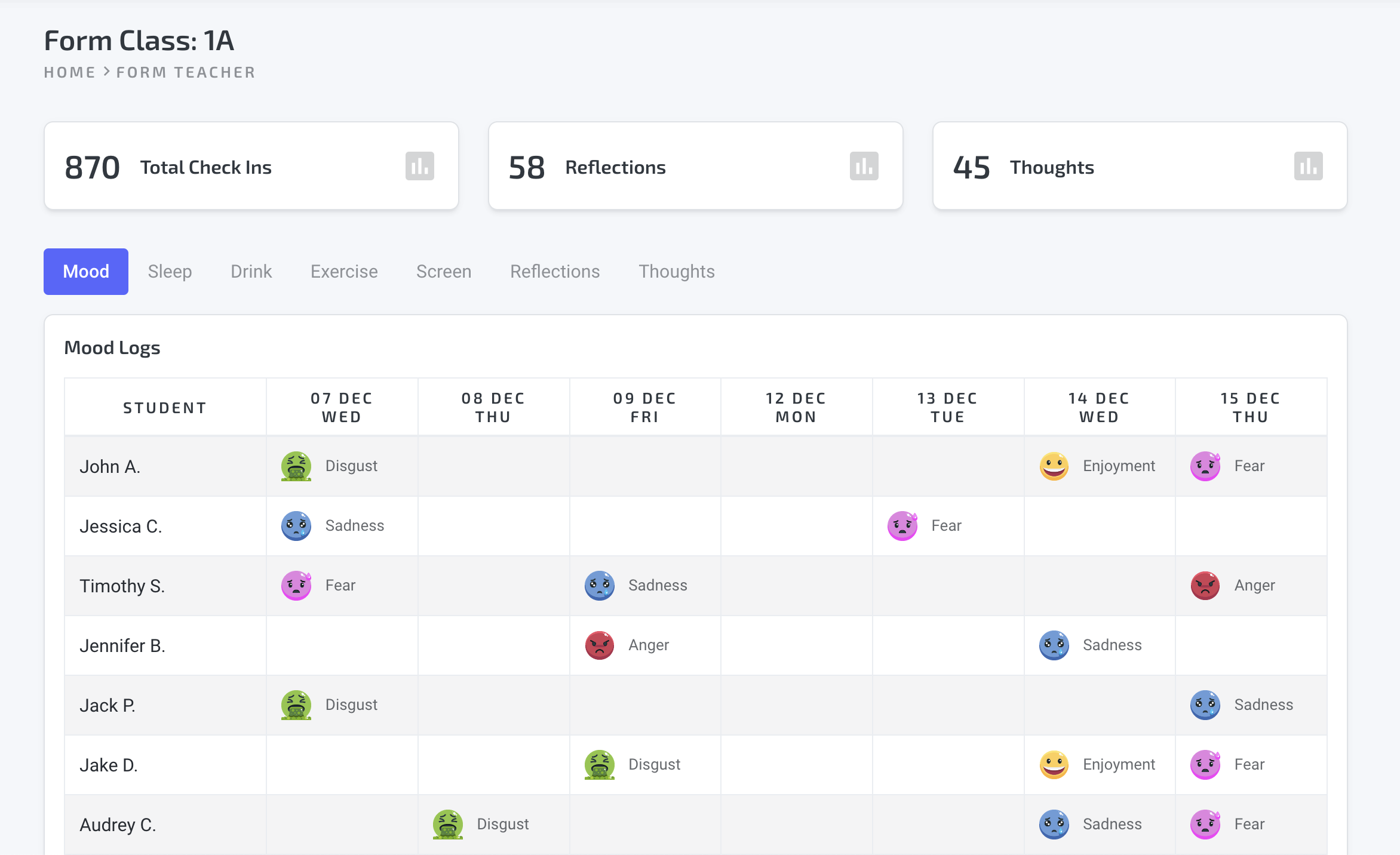The height and width of the screenshot is (855, 1400).
Task: Click Timothy S.'s Fear emoji on 07 Dec
Action: click(x=296, y=586)
